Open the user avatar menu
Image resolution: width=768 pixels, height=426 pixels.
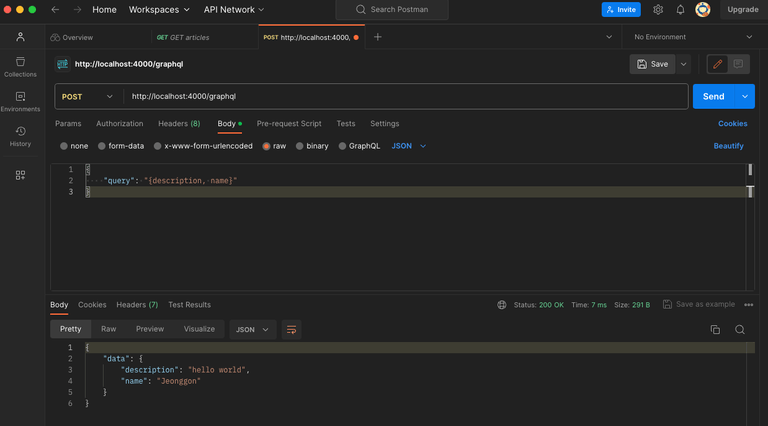[x=703, y=10]
